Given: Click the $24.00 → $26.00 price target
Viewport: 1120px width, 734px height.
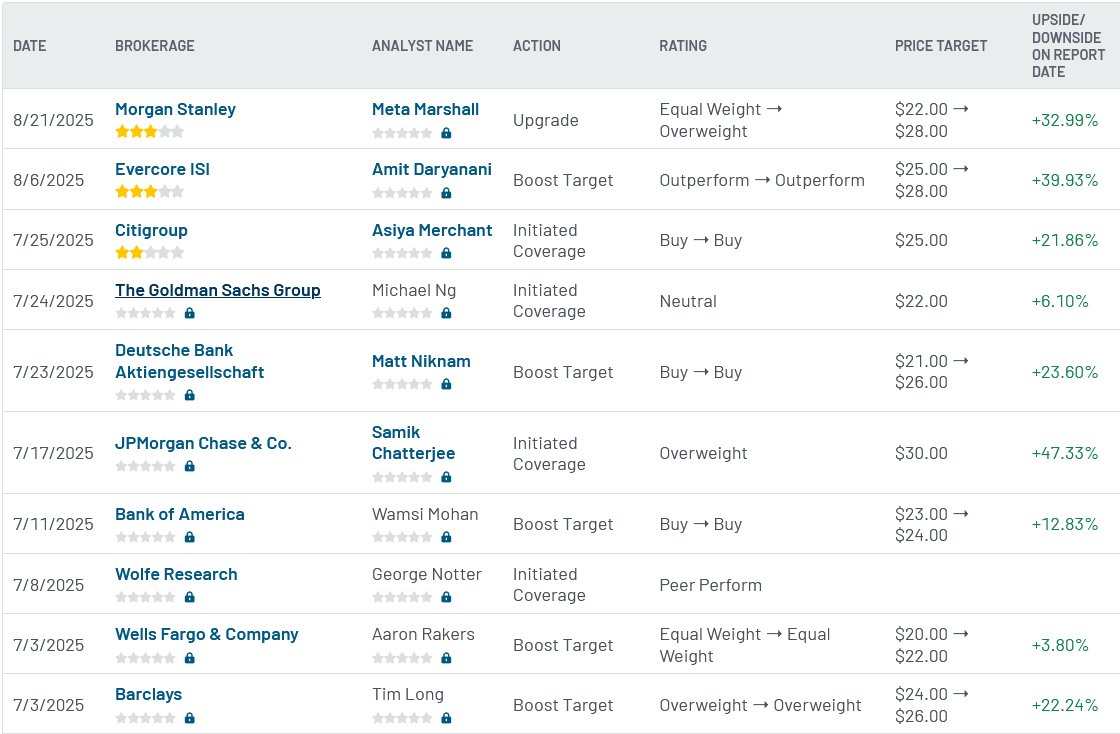Looking at the screenshot, I should point(931,705).
